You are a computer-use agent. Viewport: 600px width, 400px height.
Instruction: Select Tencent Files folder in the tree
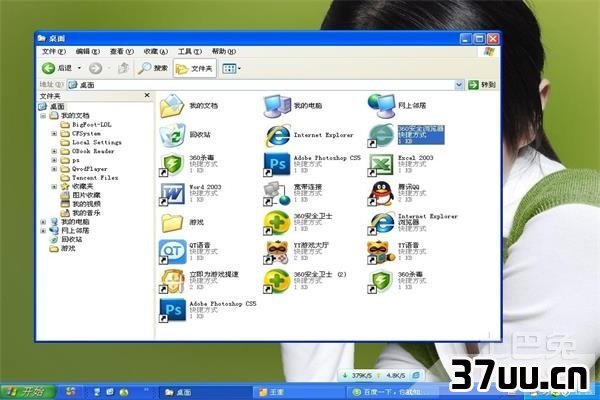[x=95, y=178]
